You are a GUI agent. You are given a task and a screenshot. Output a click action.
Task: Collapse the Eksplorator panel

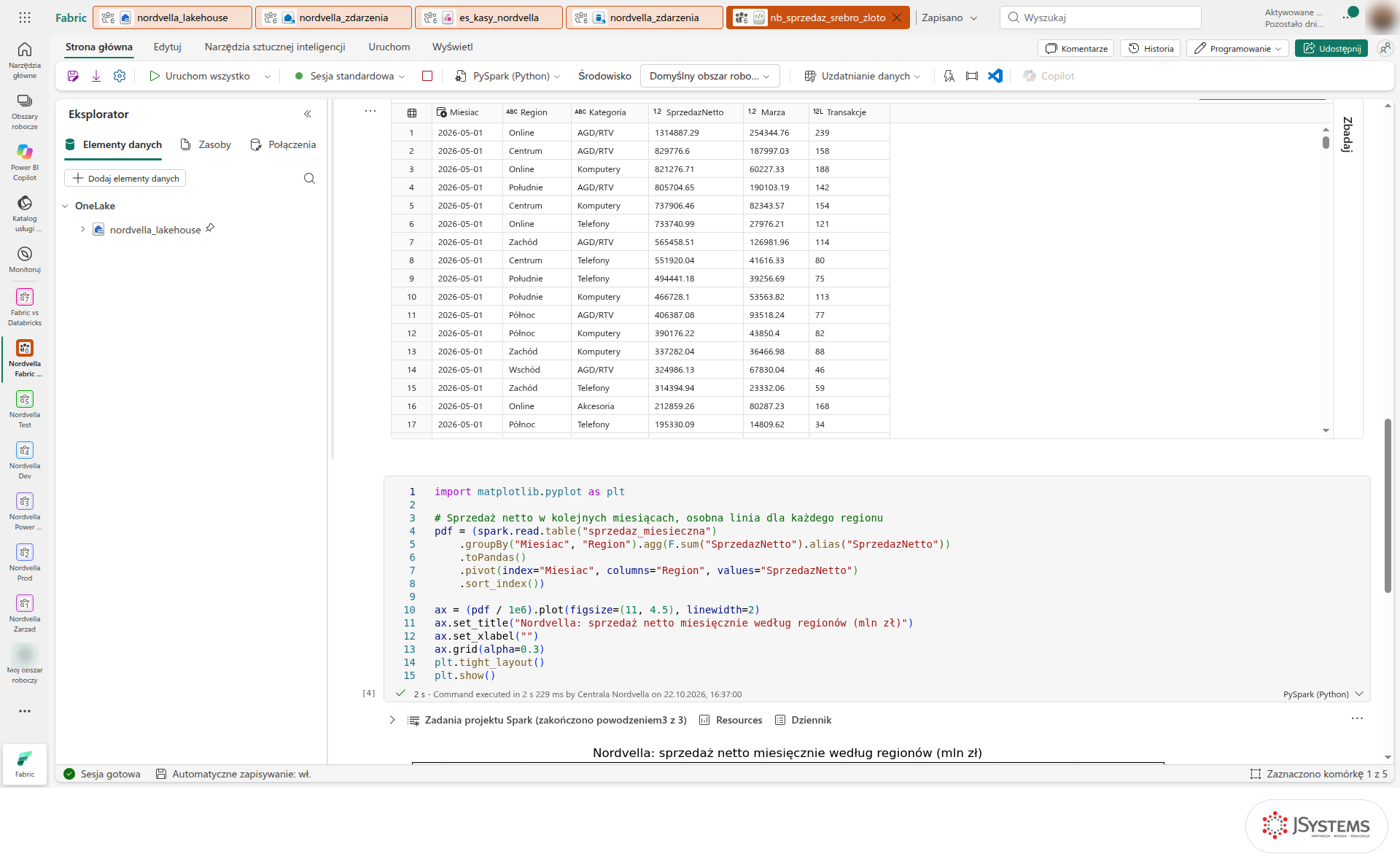point(308,114)
